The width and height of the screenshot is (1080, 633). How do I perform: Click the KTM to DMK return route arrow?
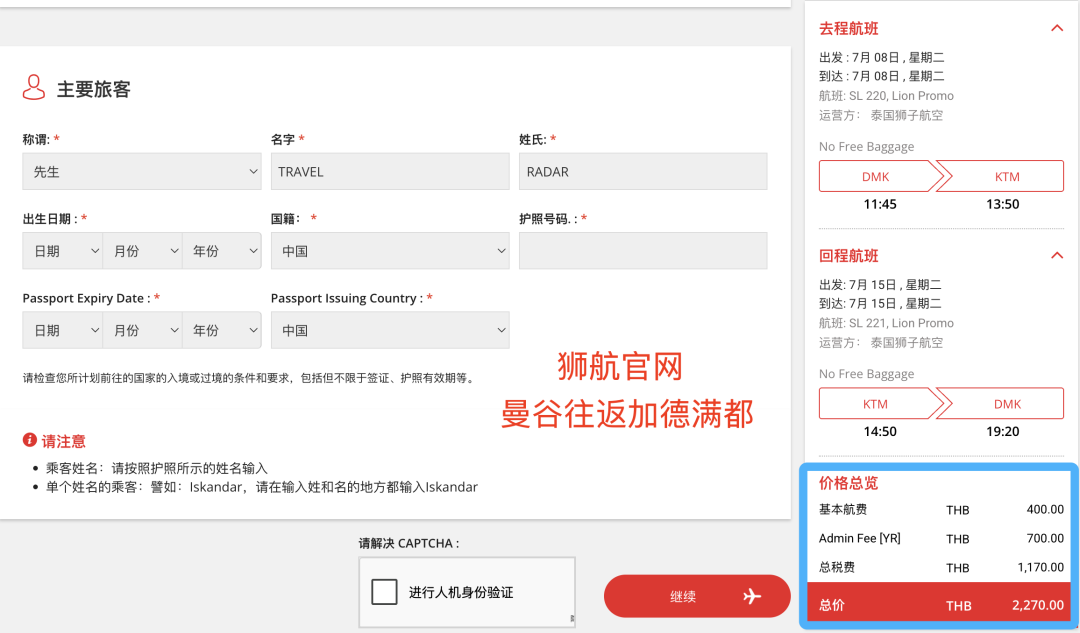pyautogui.click(x=940, y=403)
